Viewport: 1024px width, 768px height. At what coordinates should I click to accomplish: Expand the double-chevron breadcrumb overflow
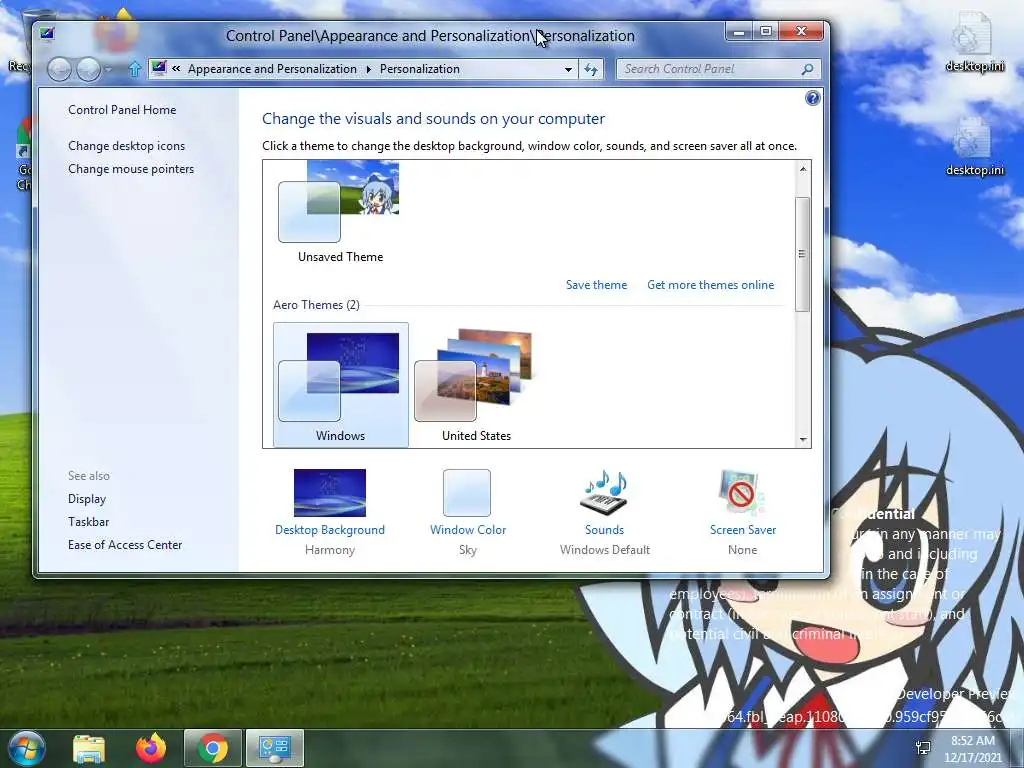pyautogui.click(x=176, y=69)
